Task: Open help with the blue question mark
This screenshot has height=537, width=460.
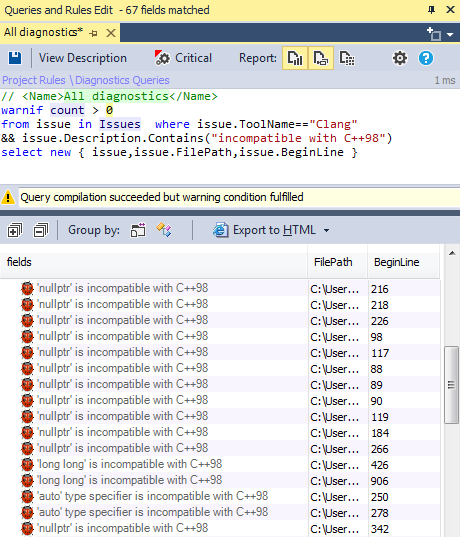Action: tap(426, 58)
